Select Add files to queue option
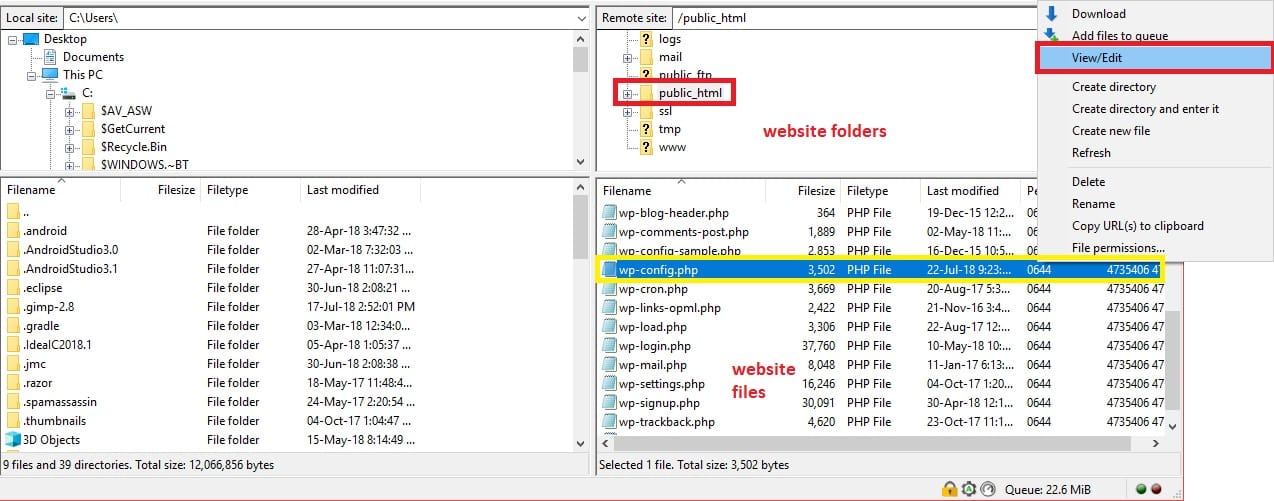The image size is (1274, 501). click(1119, 36)
